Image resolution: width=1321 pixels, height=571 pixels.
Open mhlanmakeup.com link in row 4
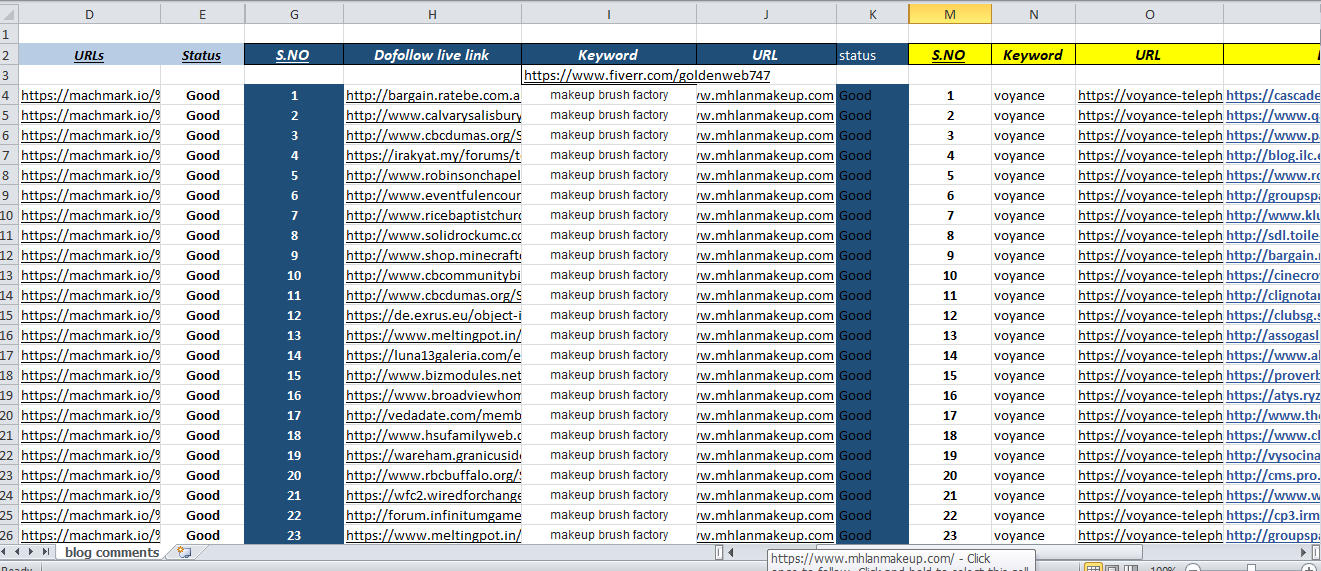coord(766,95)
